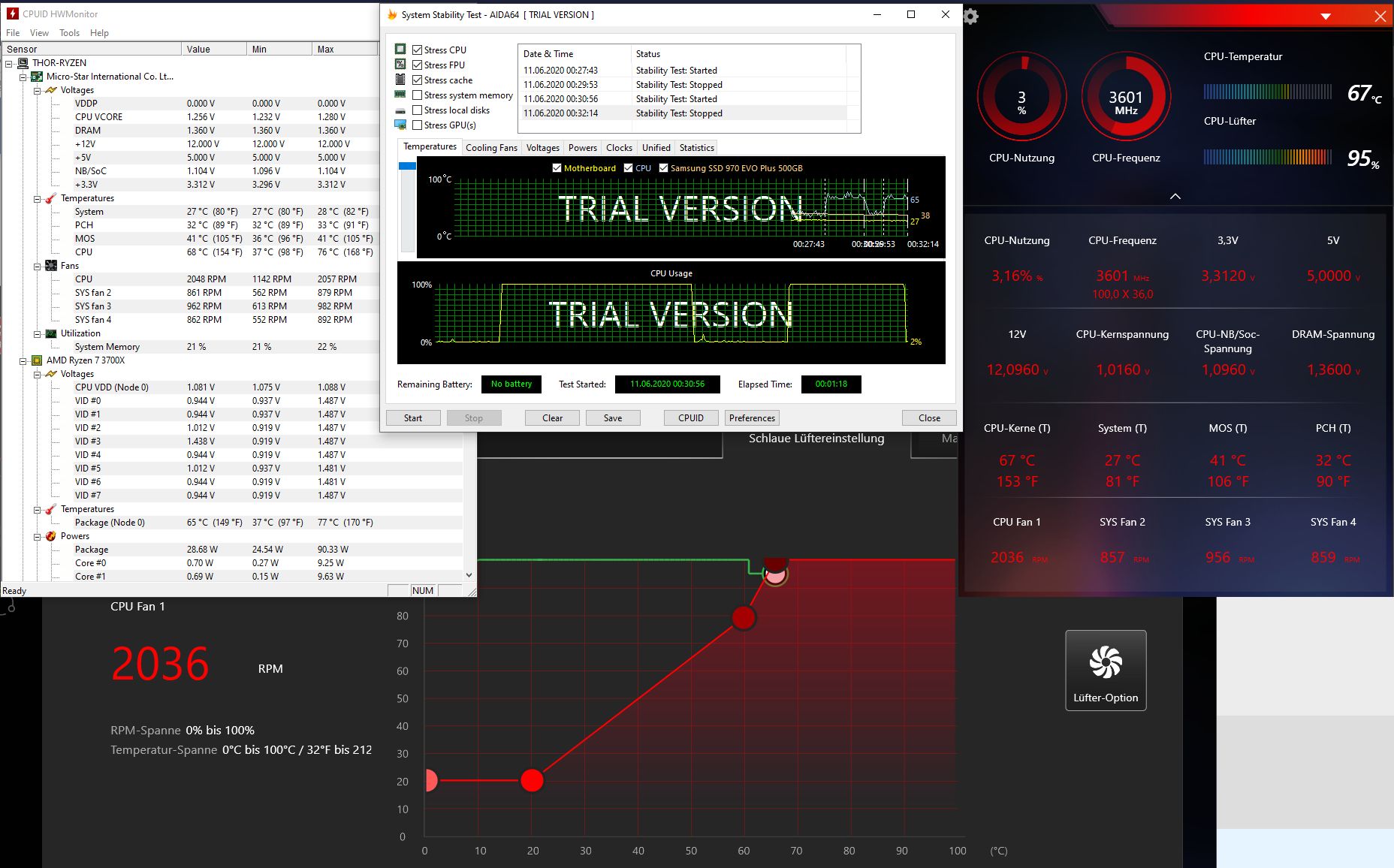Click the Stress cache icon

click(400, 80)
